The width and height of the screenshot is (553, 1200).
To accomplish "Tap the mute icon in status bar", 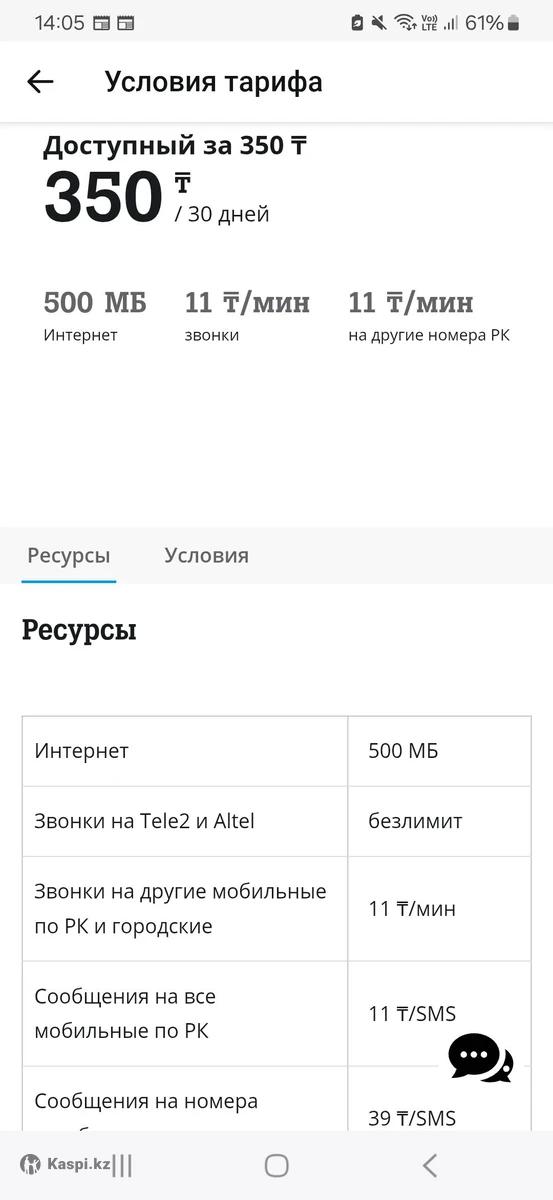I will pos(379,22).
